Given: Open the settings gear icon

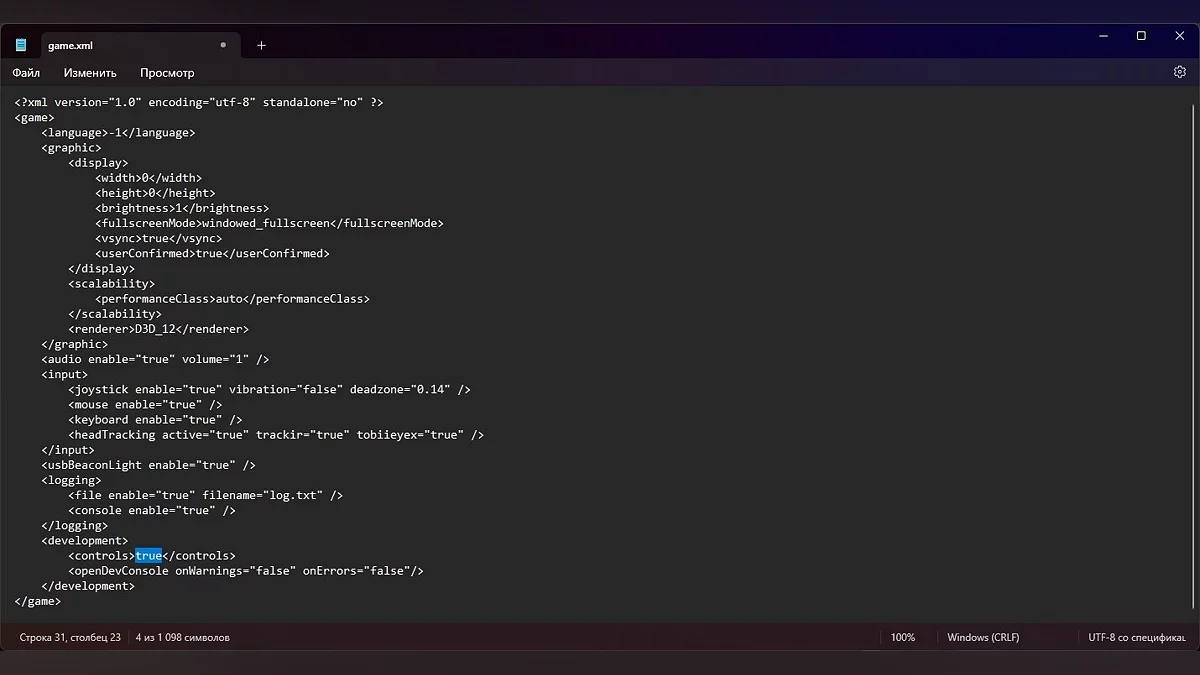Looking at the screenshot, I should (x=1179, y=72).
